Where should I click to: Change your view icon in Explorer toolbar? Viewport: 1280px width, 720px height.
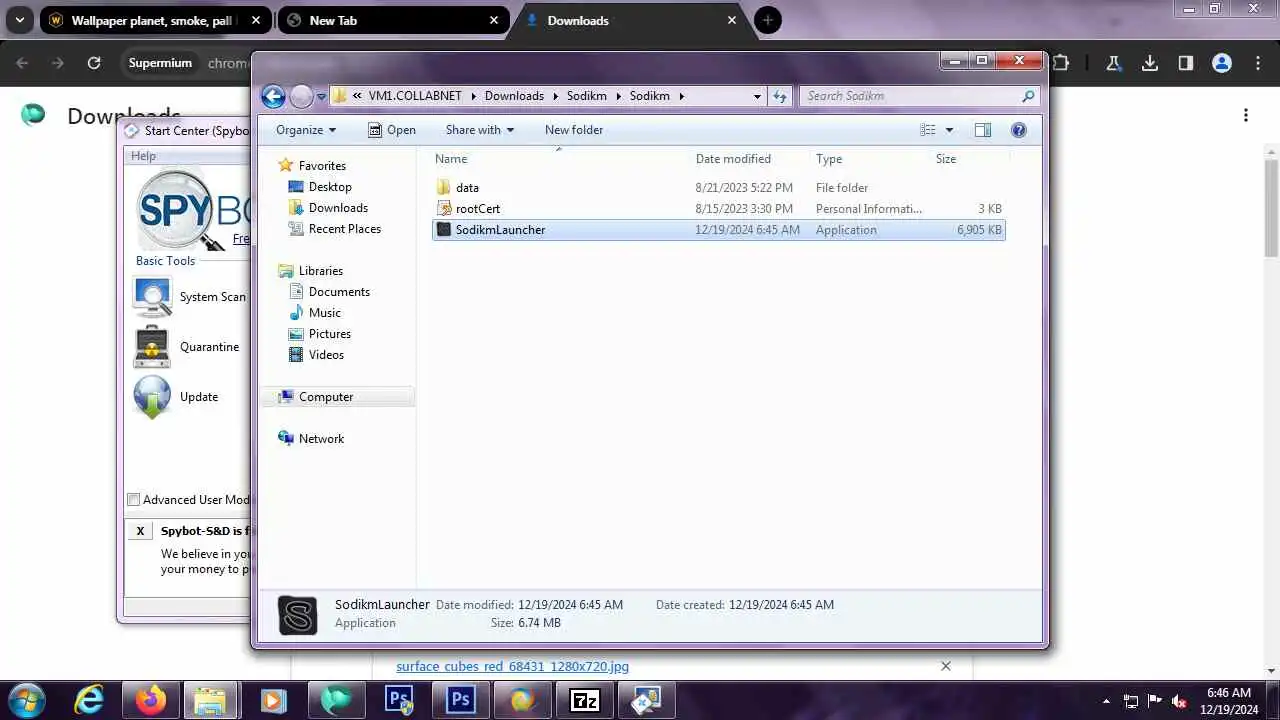pyautogui.click(x=928, y=130)
